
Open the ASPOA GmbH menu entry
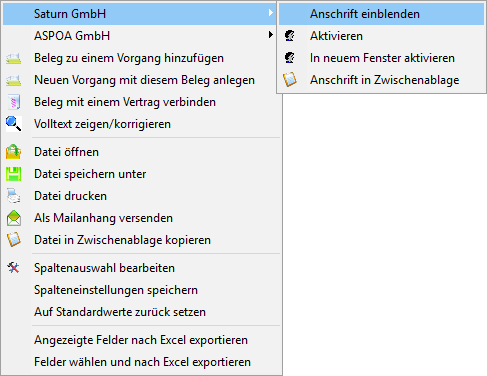point(140,36)
